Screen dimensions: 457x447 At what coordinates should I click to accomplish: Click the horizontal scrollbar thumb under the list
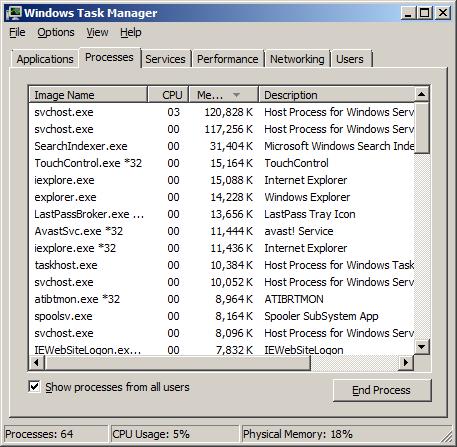coord(177,362)
